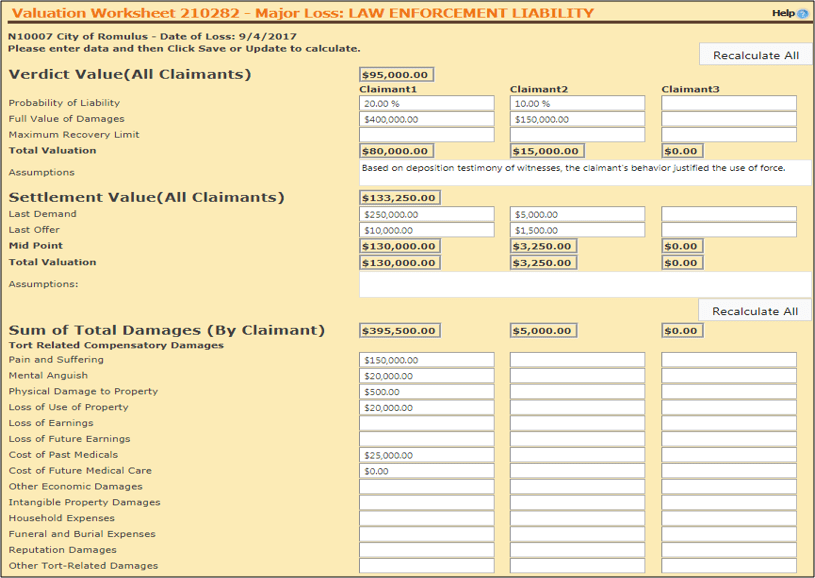Select the Physical Damage to Property field
Viewport: 815px width, 578px height.
425,391
